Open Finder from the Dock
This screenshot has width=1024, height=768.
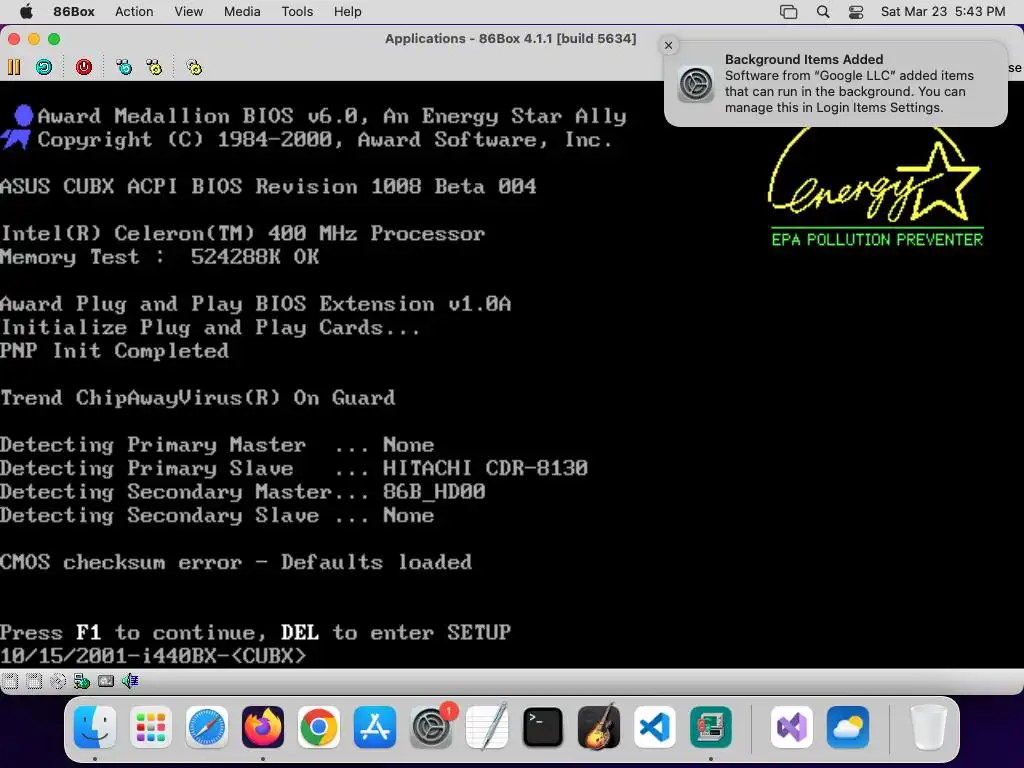pyautogui.click(x=95, y=727)
